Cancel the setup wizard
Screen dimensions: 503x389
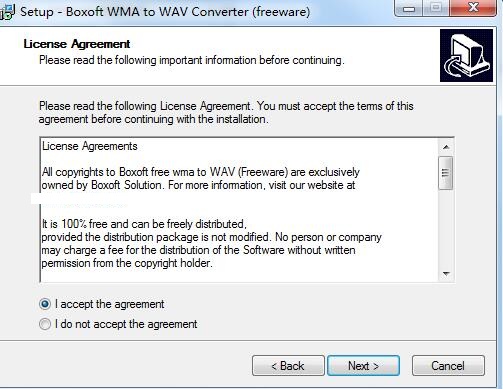point(448,366)
